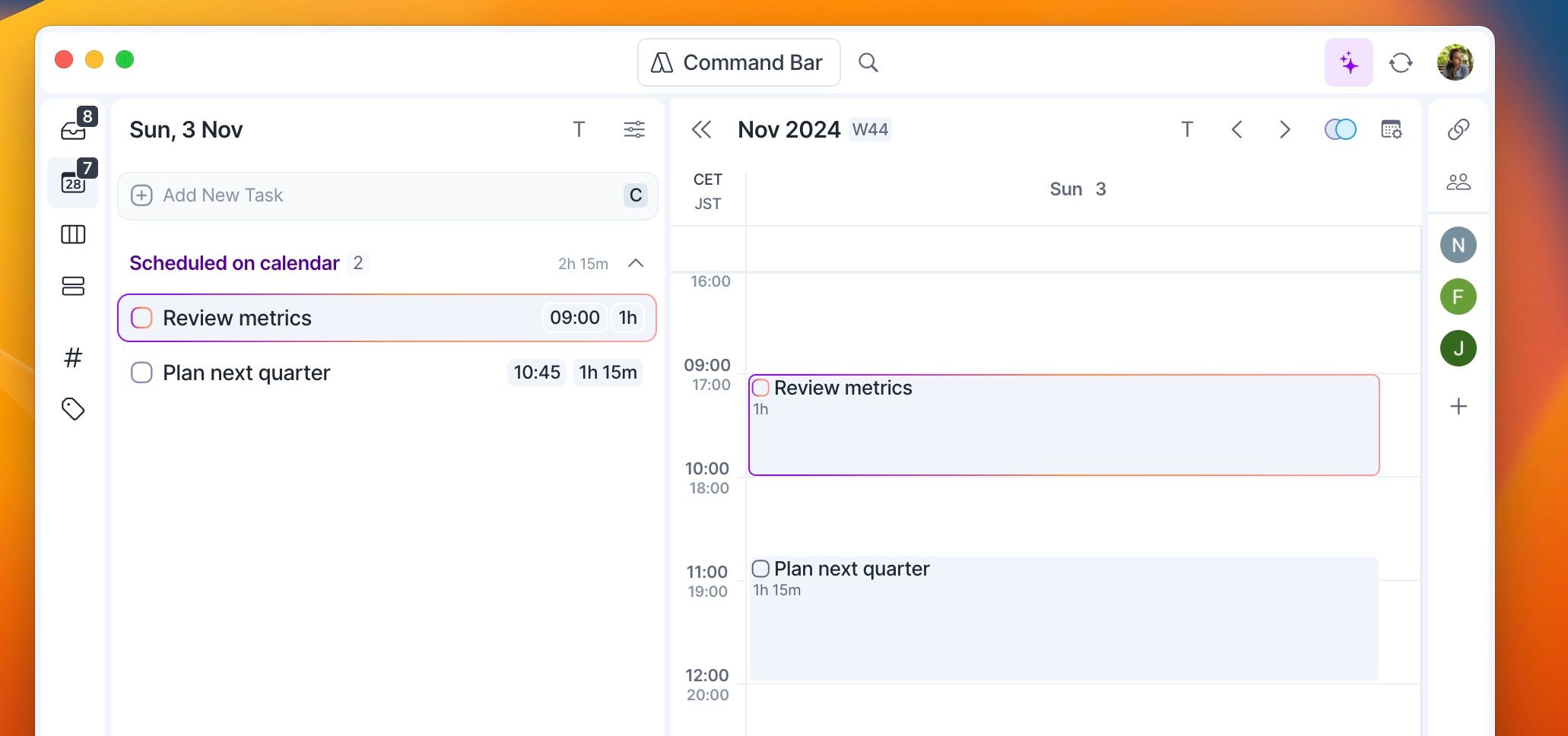Open the link integrations icon

[x=1458, y=129]
